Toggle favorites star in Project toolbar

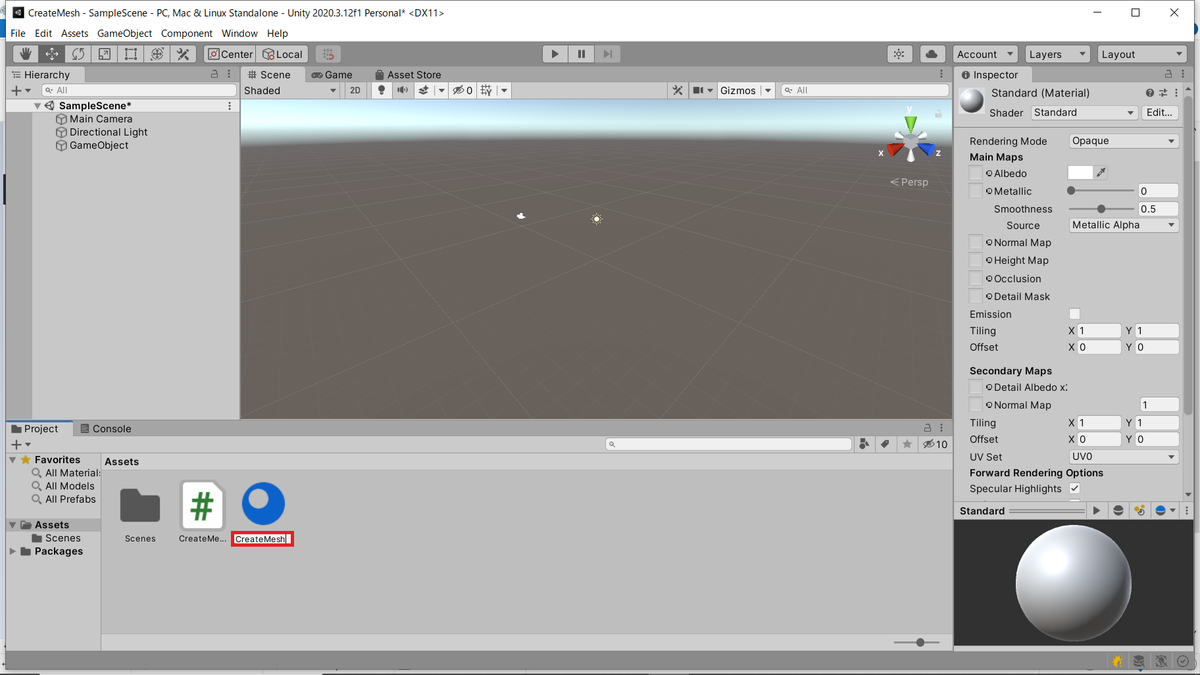pyautogui.click(x=906, y=444)
